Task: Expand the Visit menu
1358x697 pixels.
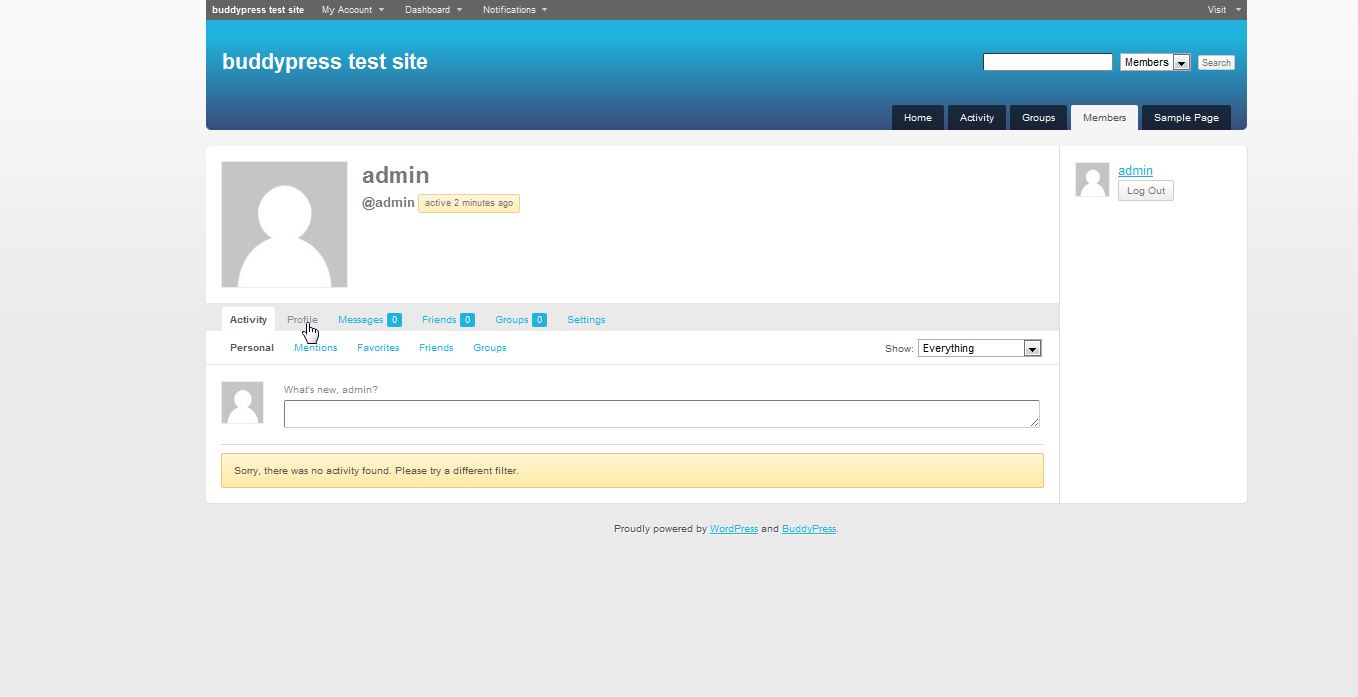Action: (1223, 10)
